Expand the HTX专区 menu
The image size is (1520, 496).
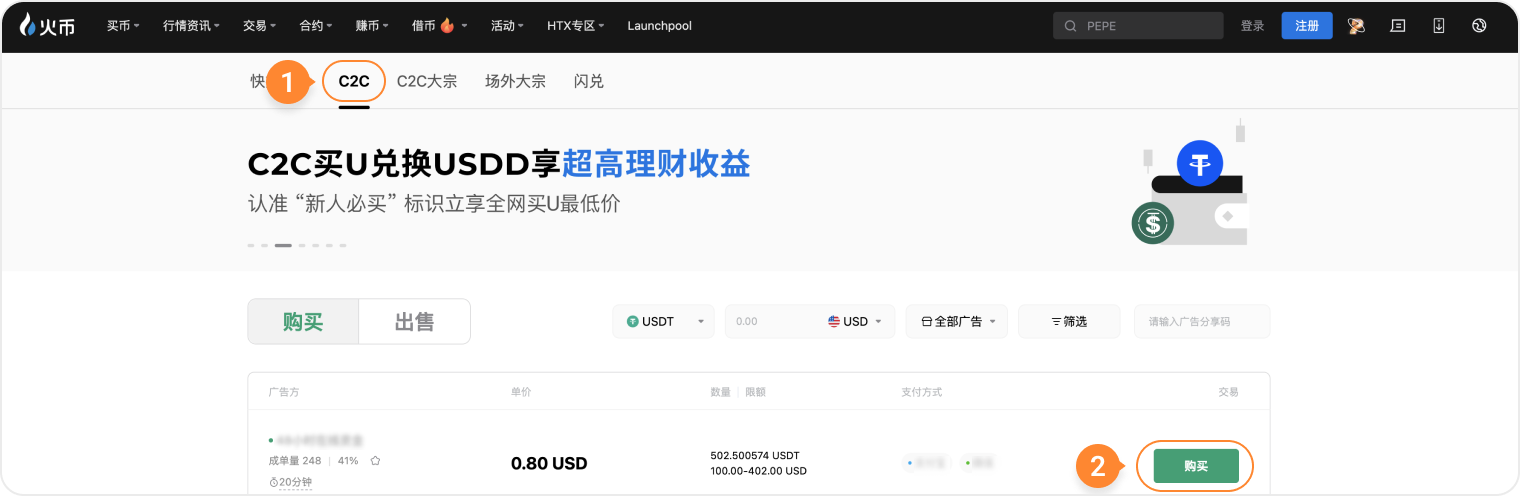coord(576,26)
